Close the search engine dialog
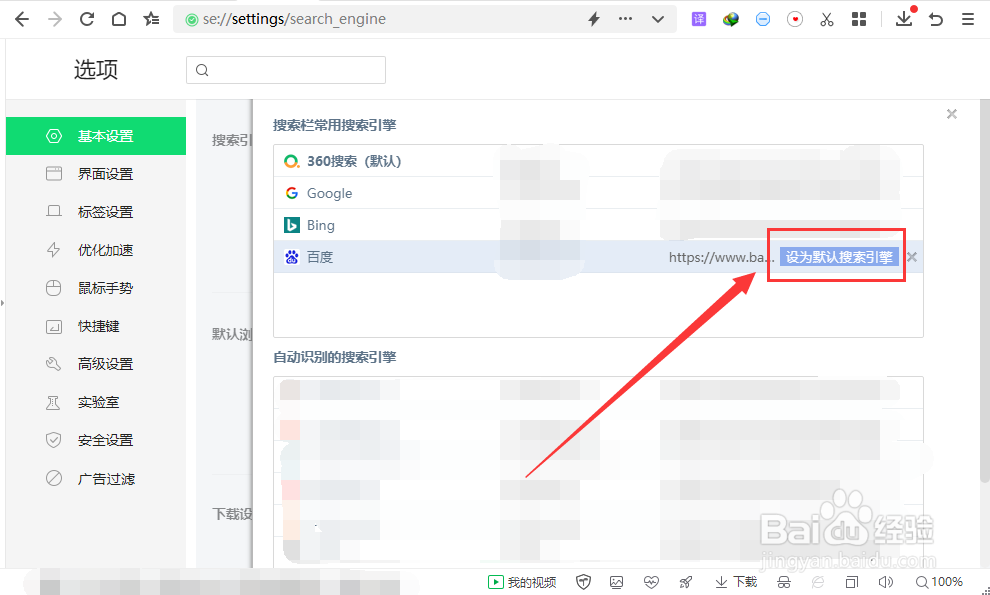The image size is (990, 595). (x=951, y=114)
